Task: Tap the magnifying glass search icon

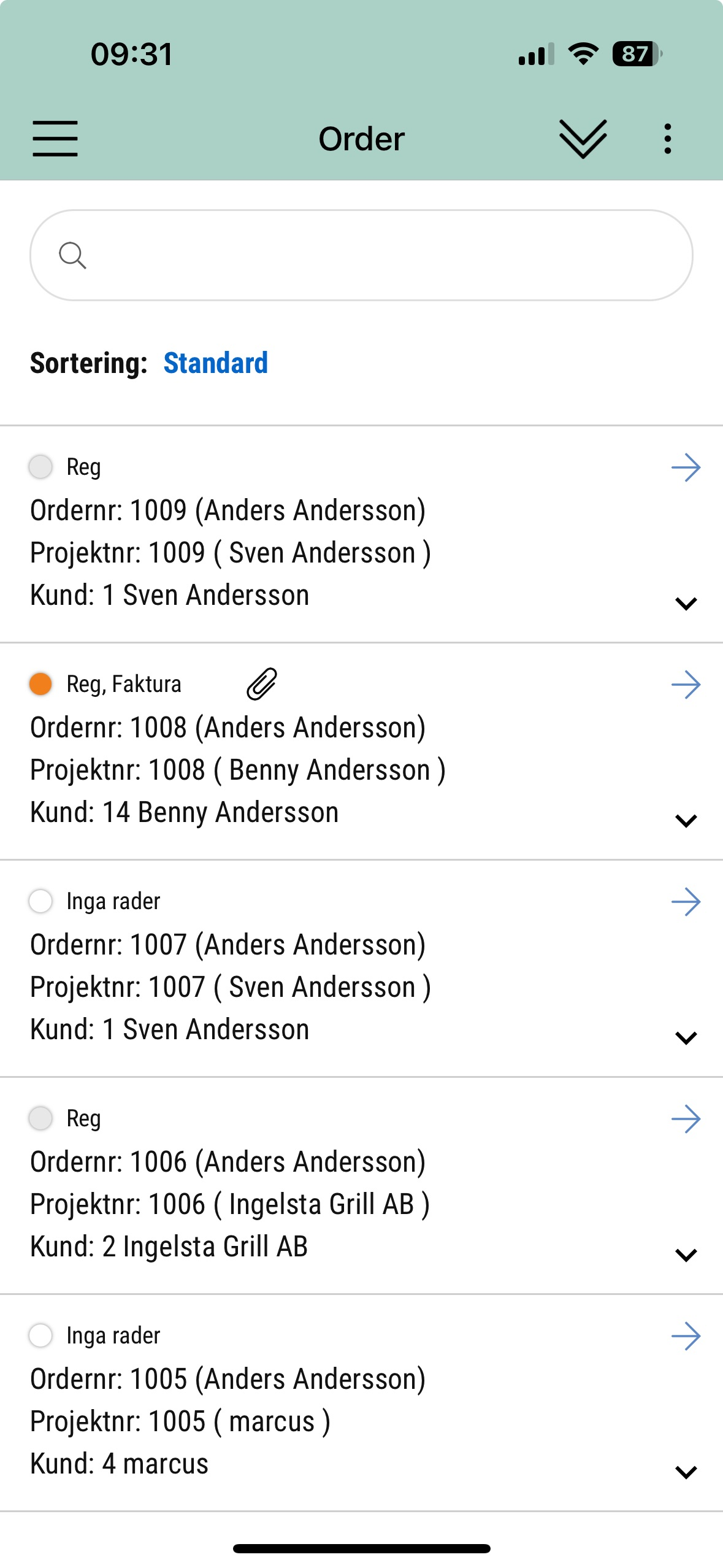Action: click(x=72, y=255)
